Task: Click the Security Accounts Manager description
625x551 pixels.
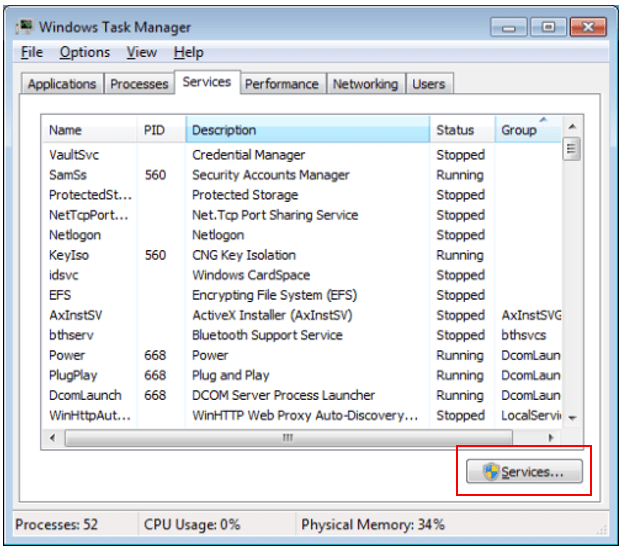Action: click(x=271, y=175)
